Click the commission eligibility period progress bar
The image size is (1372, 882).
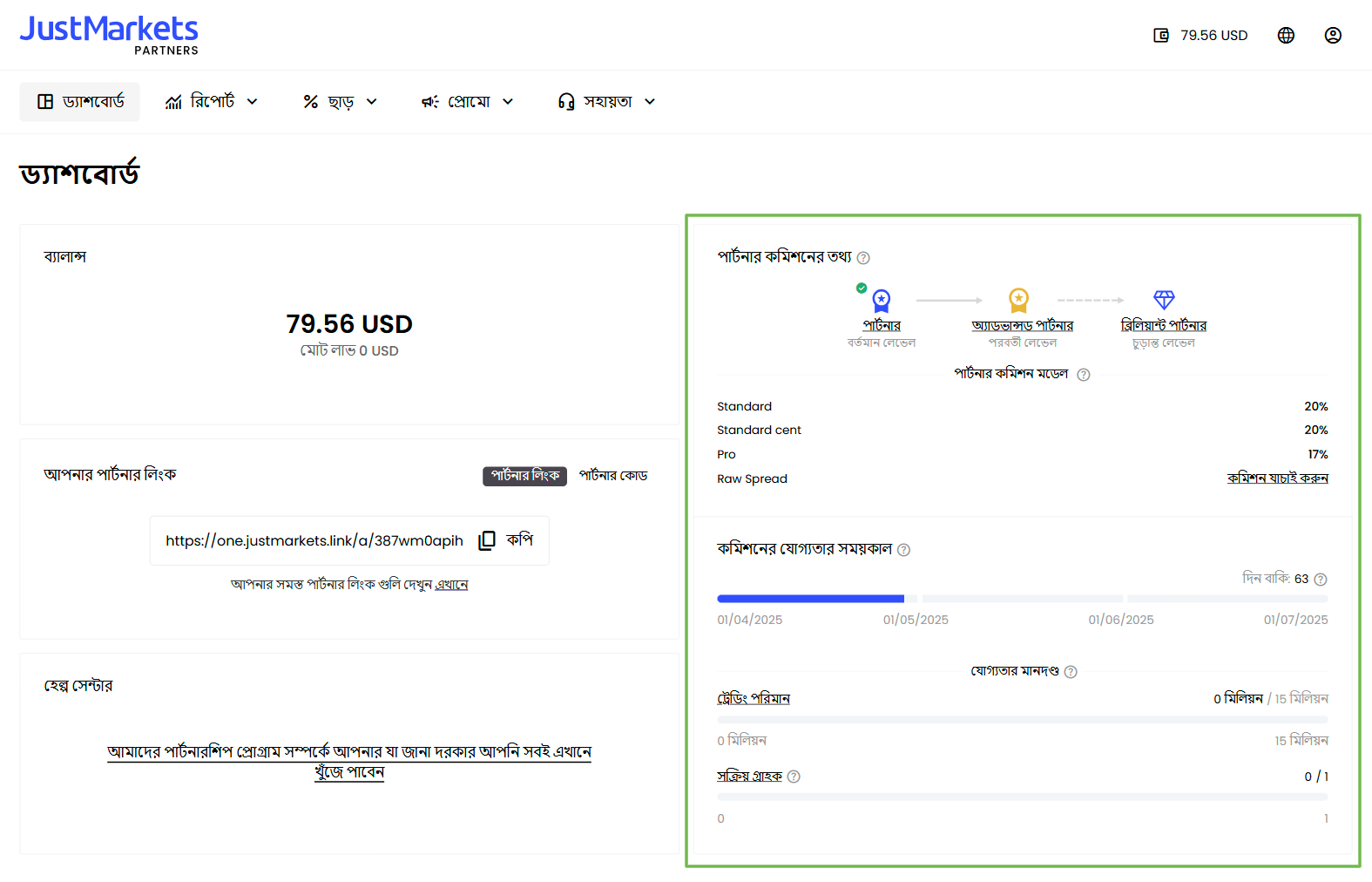(x=1023, y=599)
